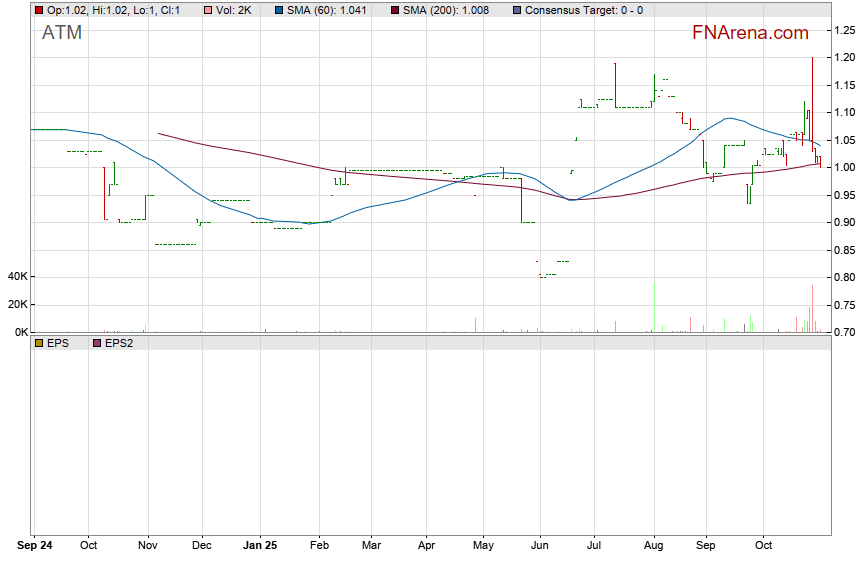The height and width of the screenshot is (566, 859).
Task: Click the red OHLC price legend swatch
Action: [39, 10]
